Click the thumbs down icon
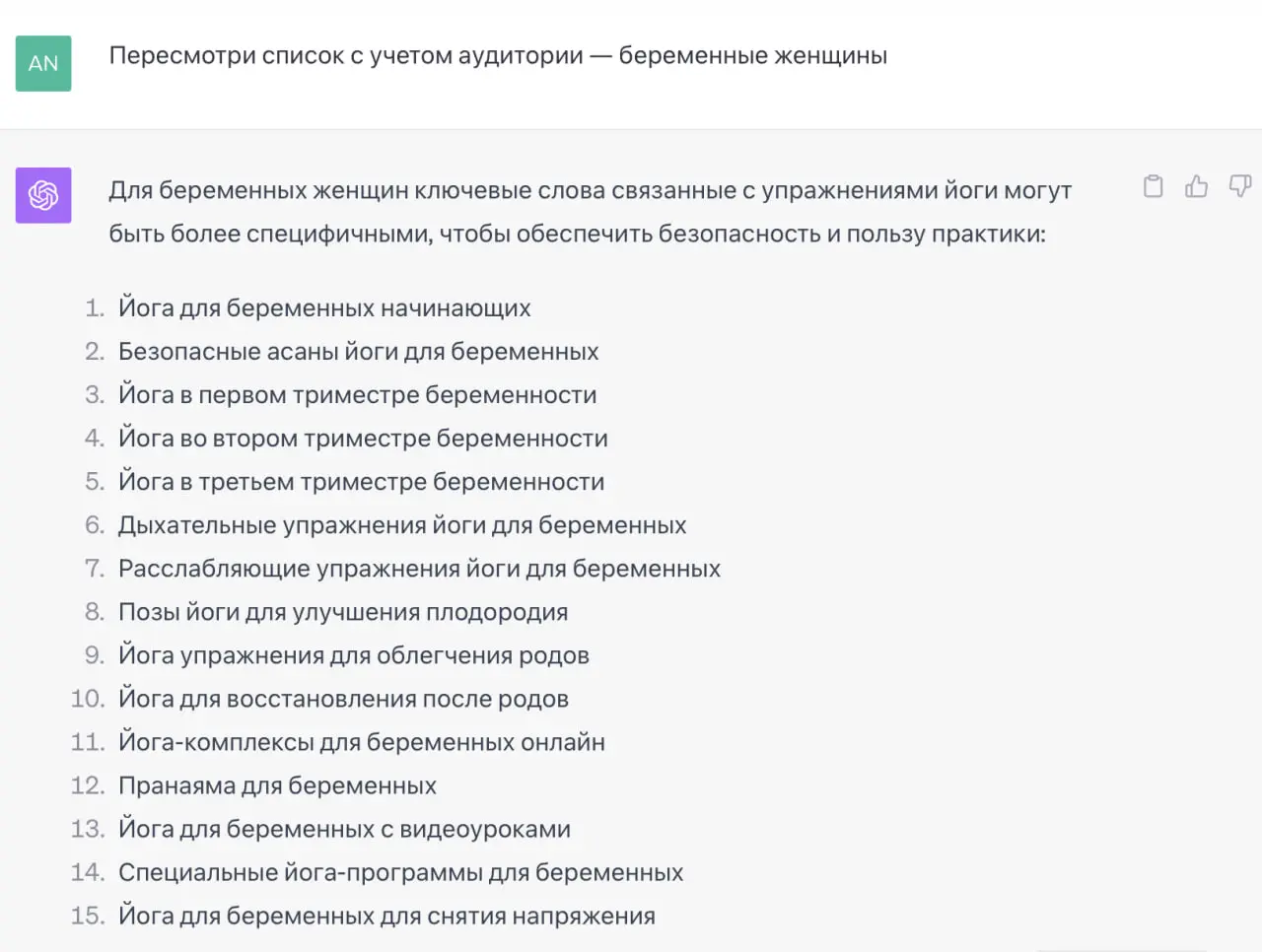The image size is (1262, 952). (1239, 186)
